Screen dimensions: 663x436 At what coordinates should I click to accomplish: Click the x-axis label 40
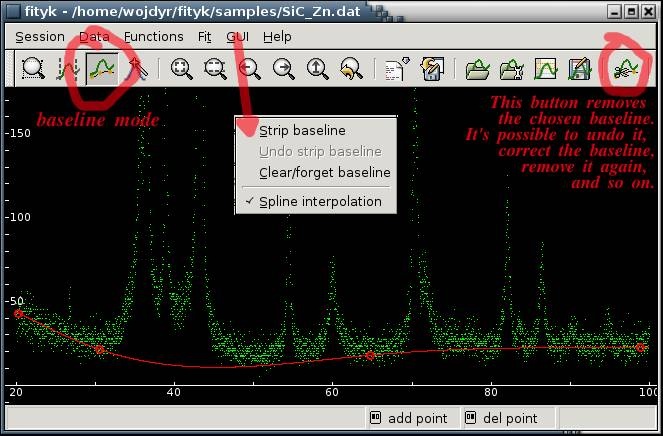(173, 392)
